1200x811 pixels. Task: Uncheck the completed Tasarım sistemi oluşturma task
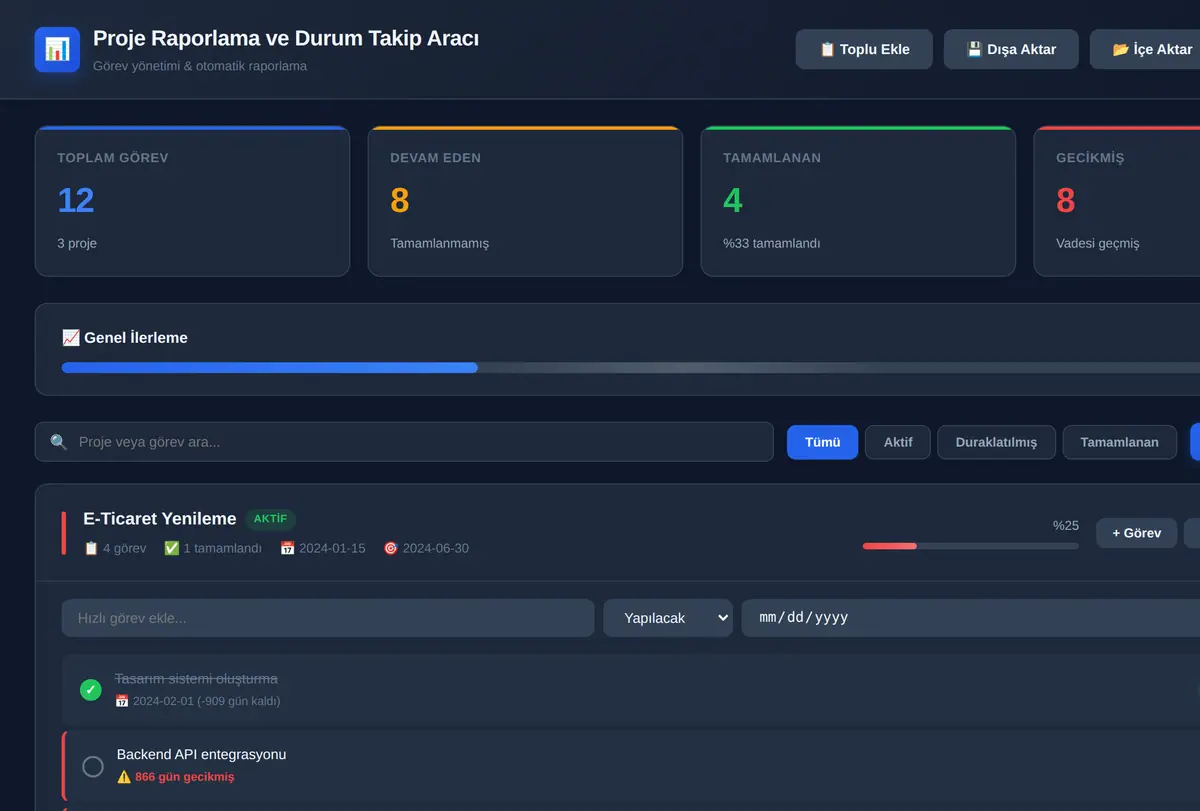coord(91,690)
